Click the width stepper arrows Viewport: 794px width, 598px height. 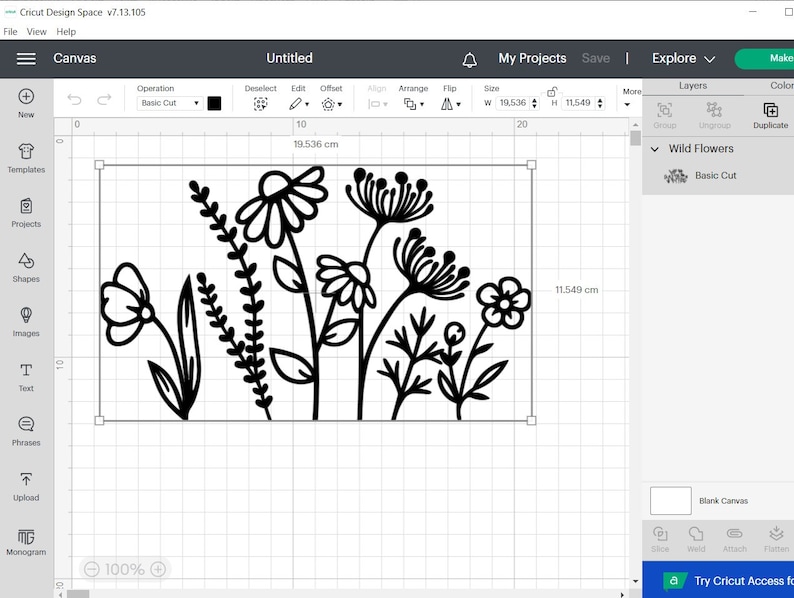[x=534, y=103]
